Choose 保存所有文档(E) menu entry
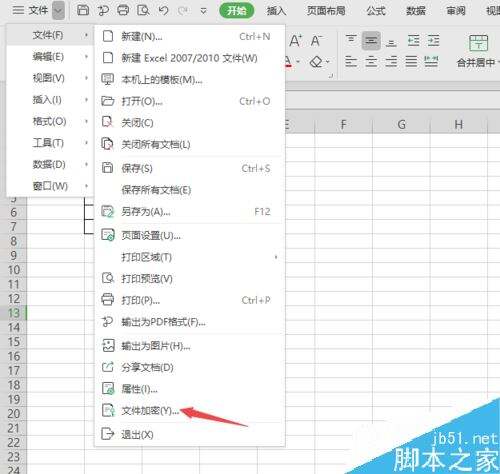This screenshot has width=500, height=474. pyautogui.click(x=190, y=190)
